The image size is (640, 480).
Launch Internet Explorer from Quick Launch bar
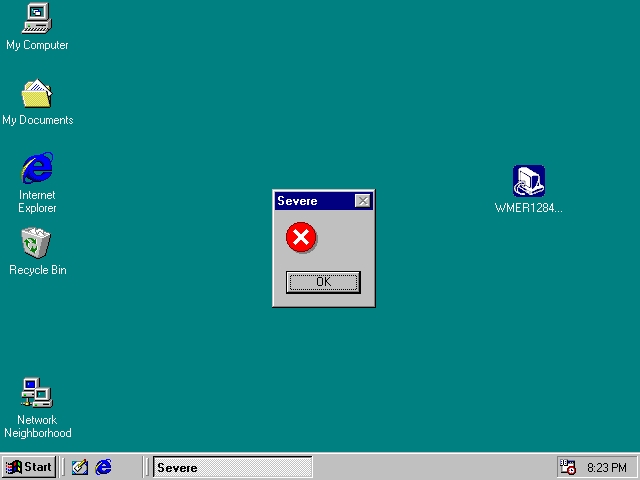click(x=103, y=467)
